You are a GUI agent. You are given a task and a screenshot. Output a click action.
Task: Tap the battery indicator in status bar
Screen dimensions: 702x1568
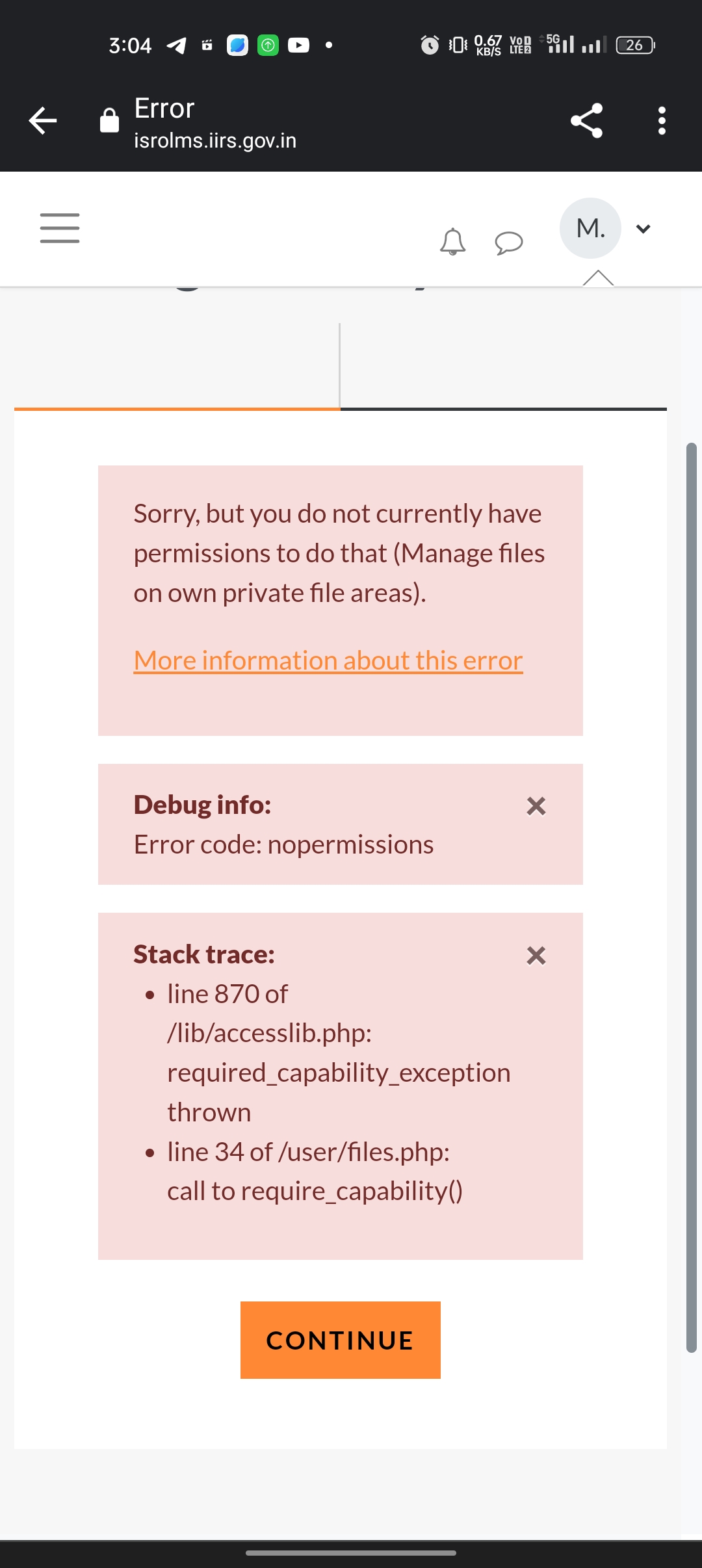635,45
